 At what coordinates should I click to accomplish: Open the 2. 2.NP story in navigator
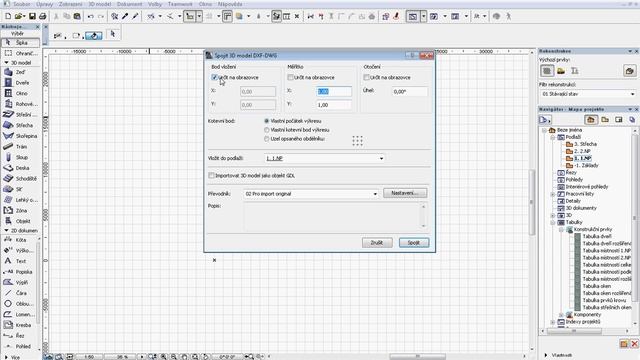coord(582,151)
